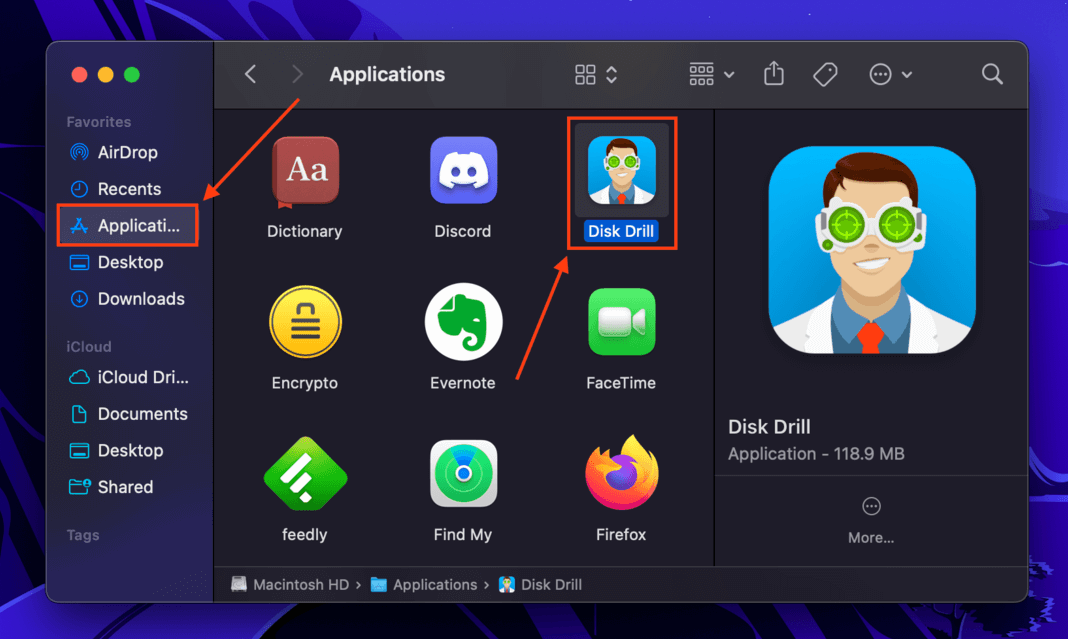
Task: Click the FaceTime name label
Action: [x=621, y=383]
